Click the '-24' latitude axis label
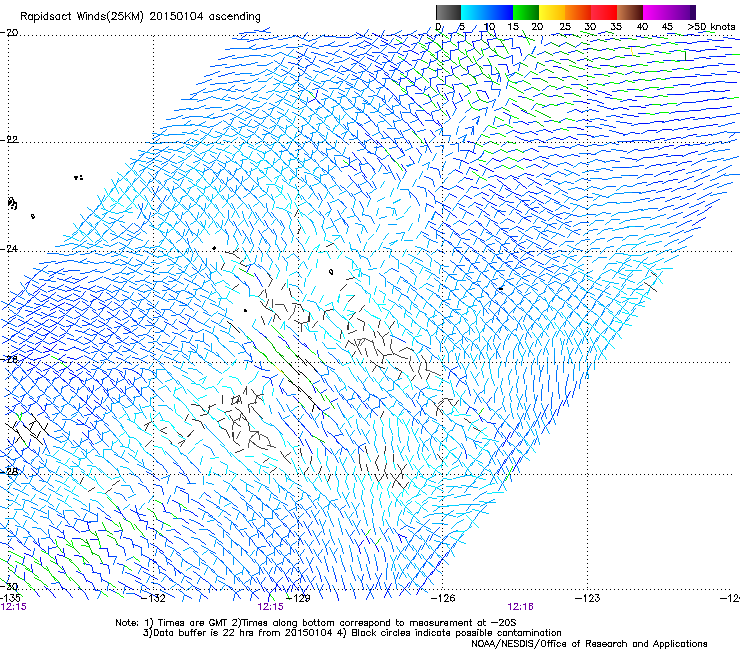This screenshot has width=740, height=650. [x=9, y=249]
